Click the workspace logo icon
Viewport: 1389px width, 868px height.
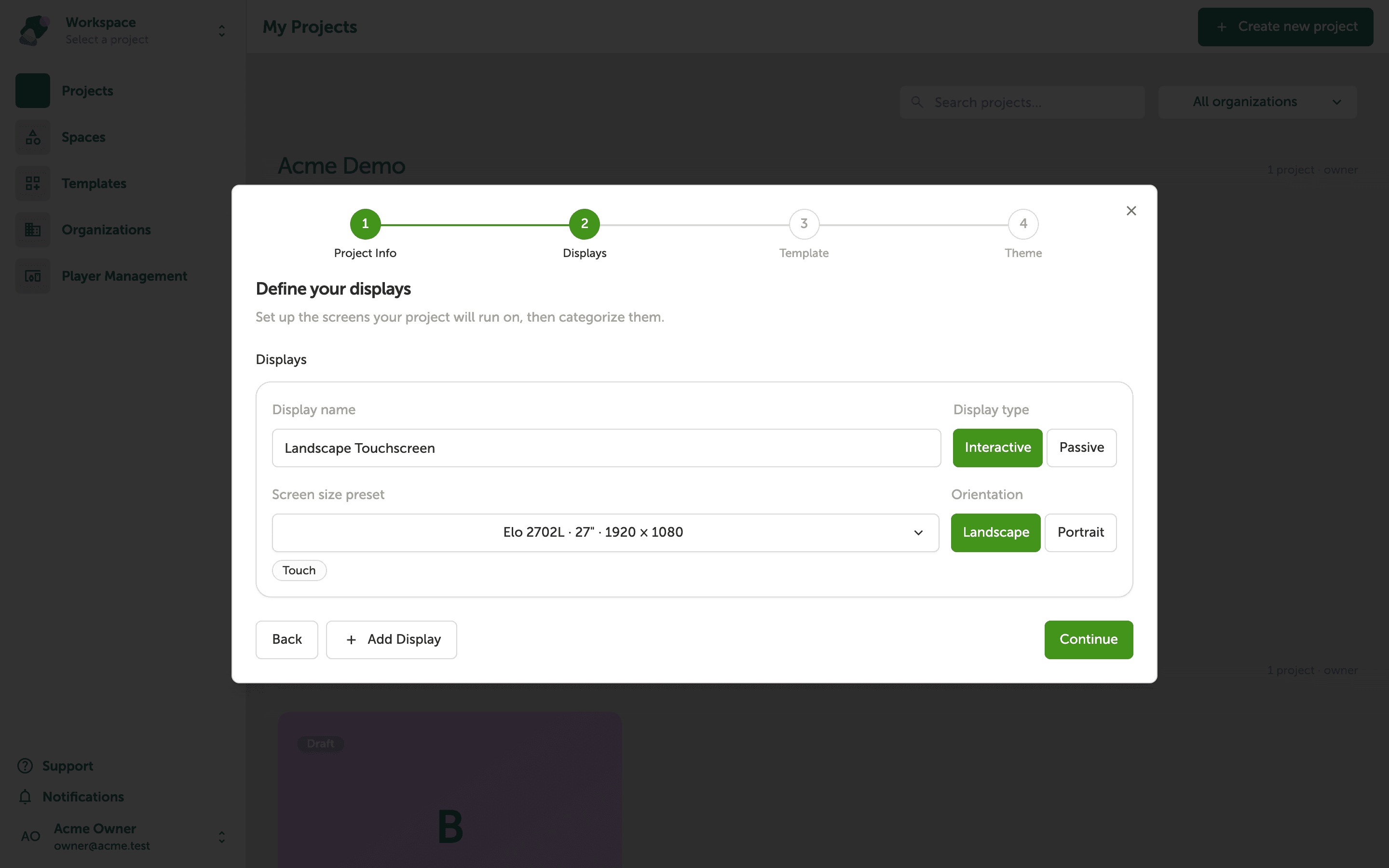click(x=34, y=30)
